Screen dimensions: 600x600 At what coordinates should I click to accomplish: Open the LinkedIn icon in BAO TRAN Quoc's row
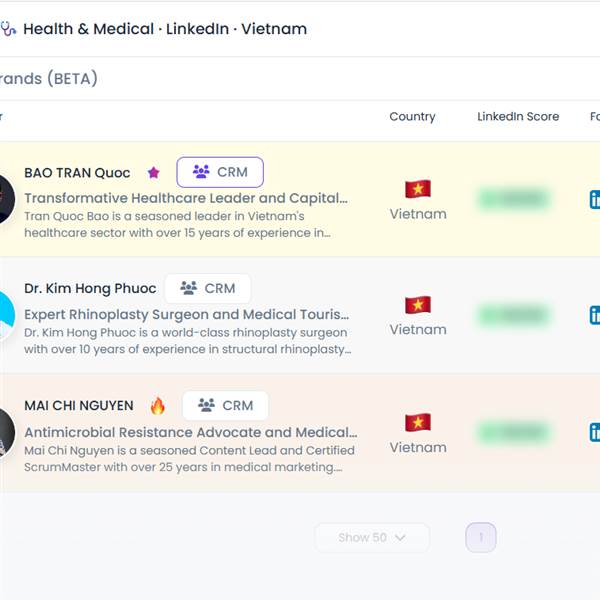[595, 199]
